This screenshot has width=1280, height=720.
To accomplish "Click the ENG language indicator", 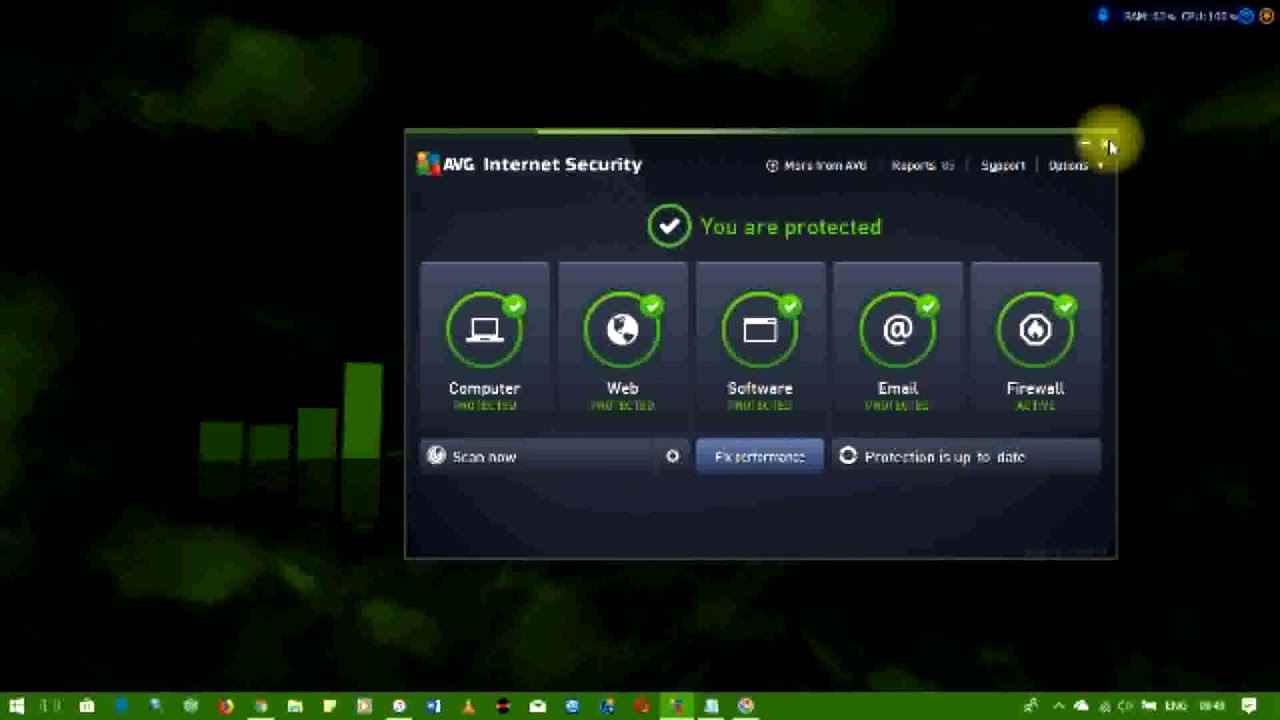I will [1178, 706].
